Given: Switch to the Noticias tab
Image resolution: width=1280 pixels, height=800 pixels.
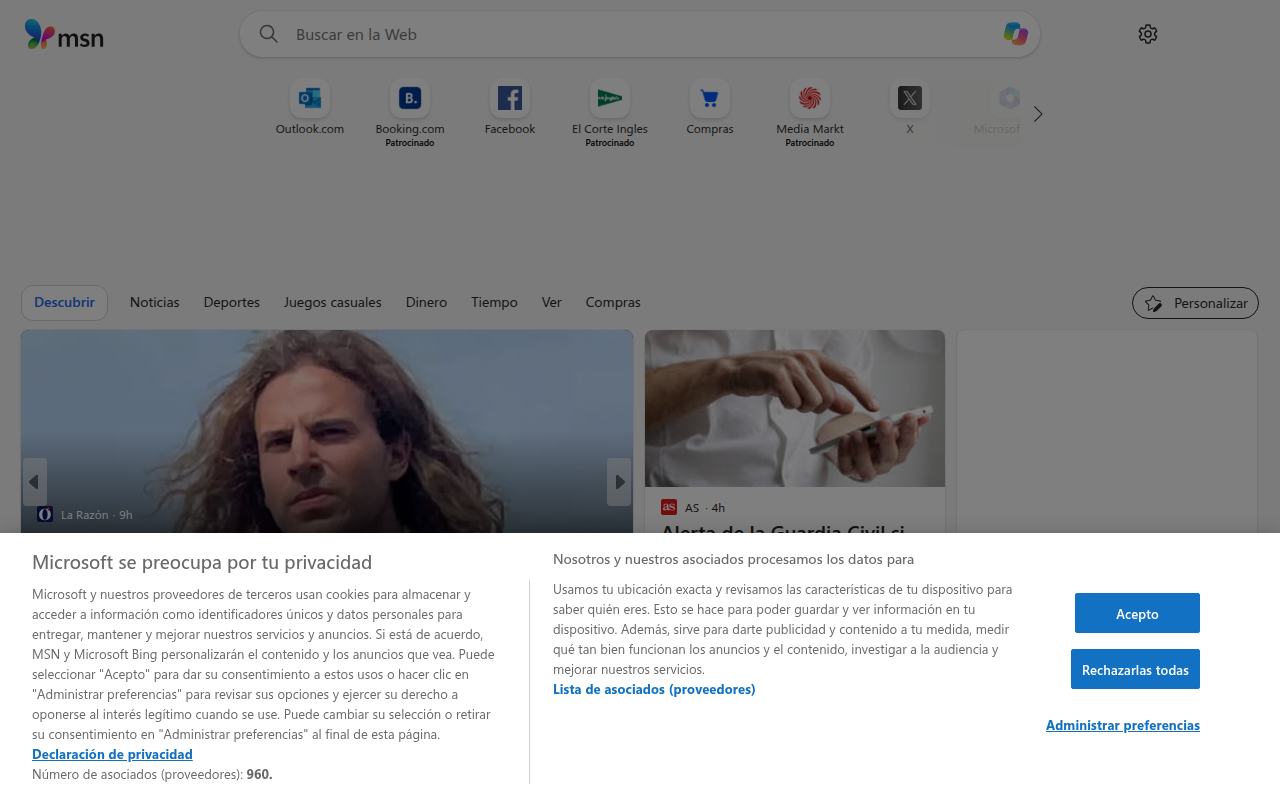Looking at the screenshot, I should (155, 302).
